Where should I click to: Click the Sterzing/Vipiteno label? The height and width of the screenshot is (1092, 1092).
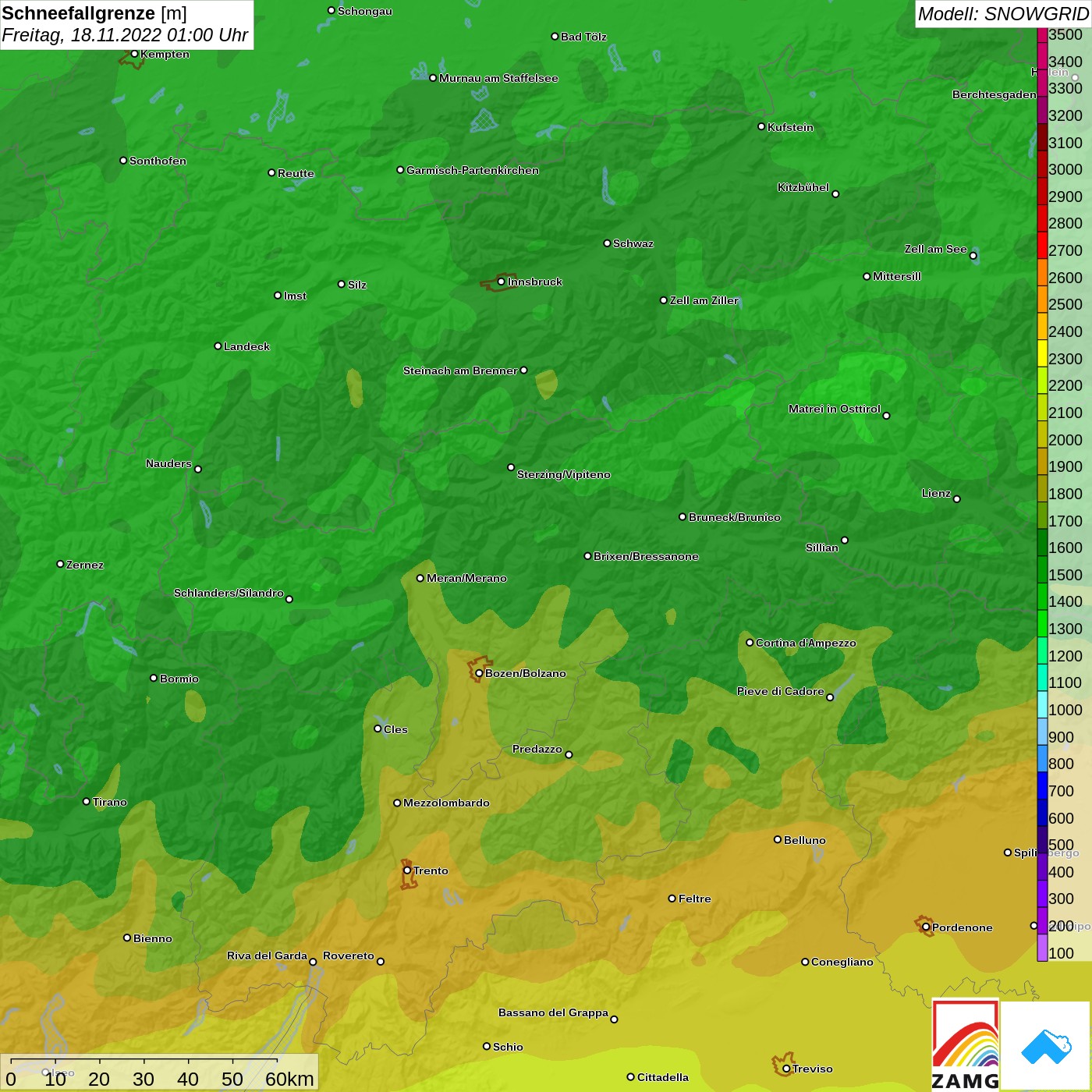tap(563, 474)
